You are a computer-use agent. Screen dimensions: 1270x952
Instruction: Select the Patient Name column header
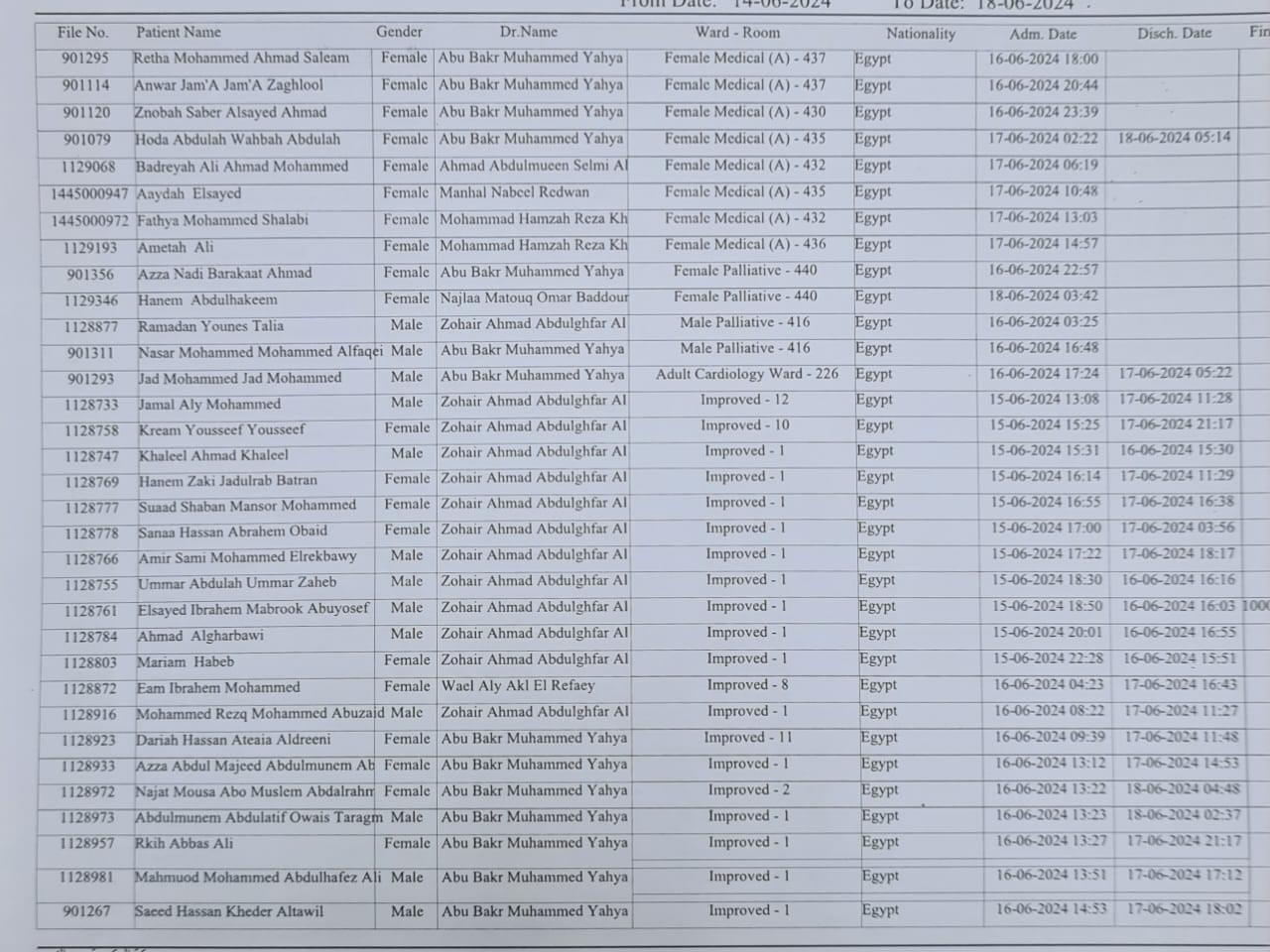coord(179,33)
